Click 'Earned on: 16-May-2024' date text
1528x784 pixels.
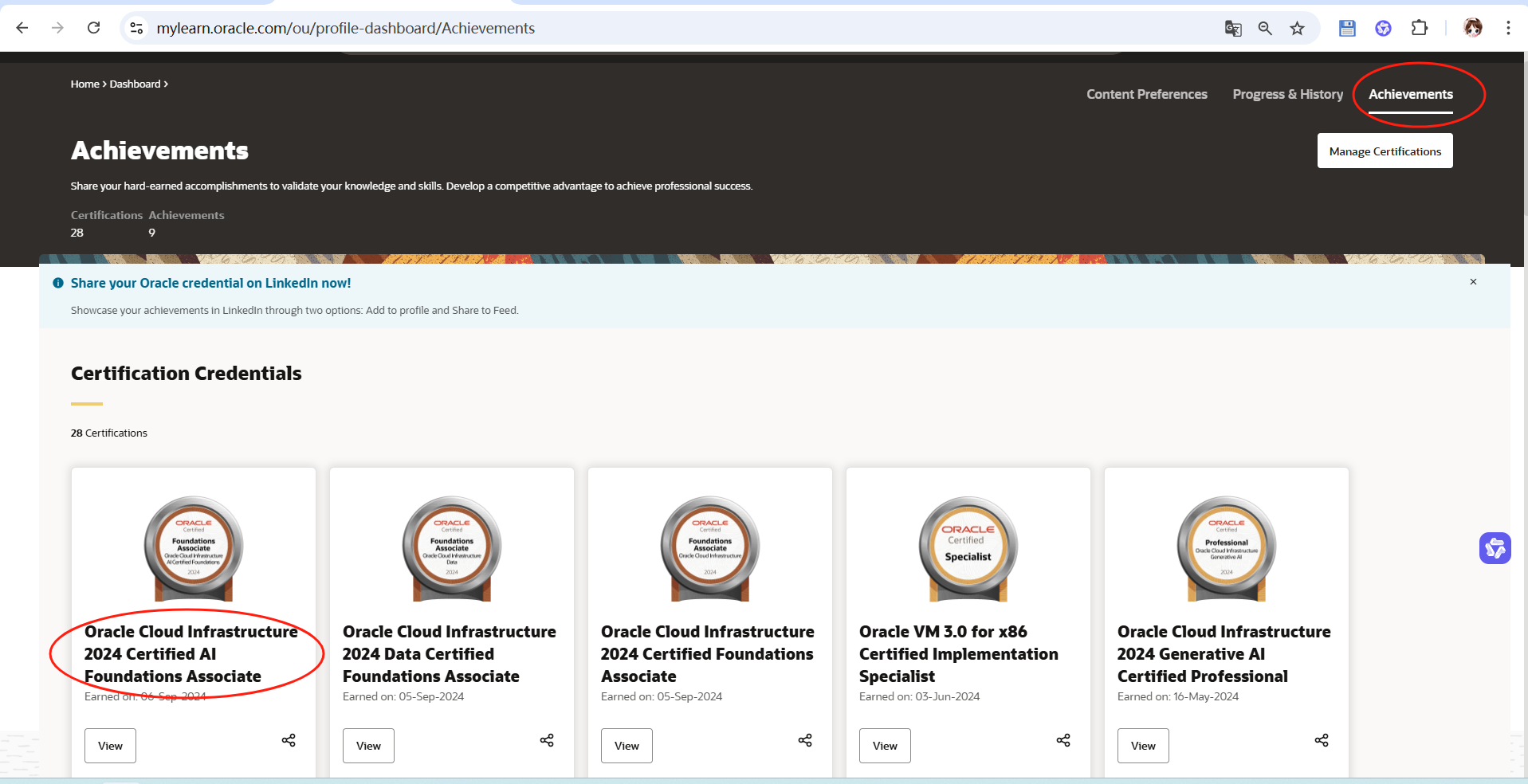[x=1178, y=696]
